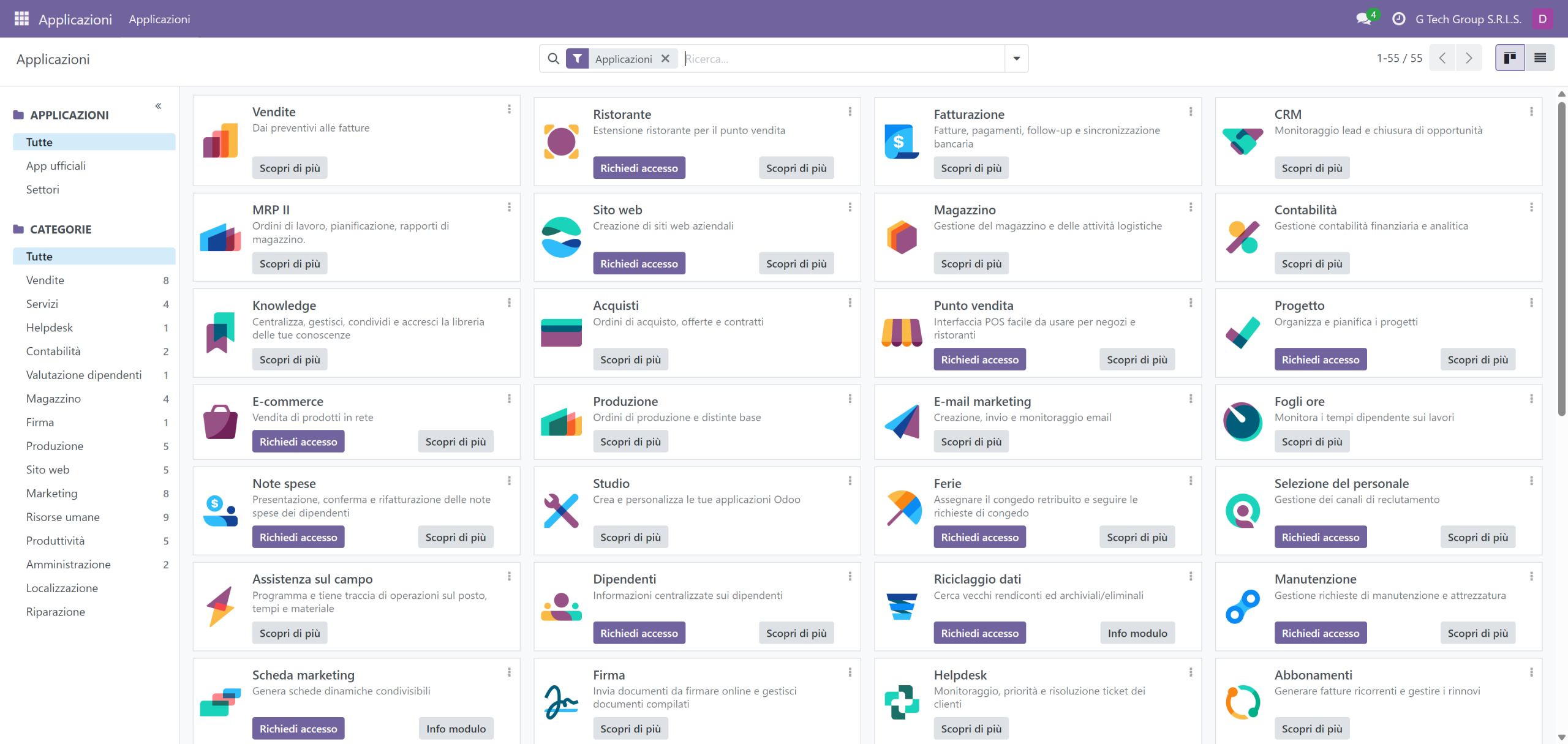Screen dimensions: 1568x744
Task: Open the conversations chat icon
Action: point(1363,19)
